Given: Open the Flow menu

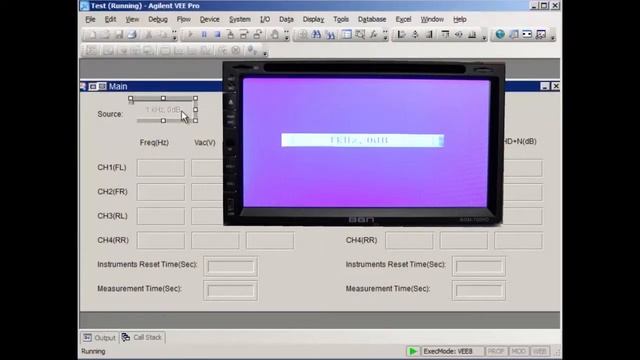Looking at the screenshot, I should coord(184,19).
